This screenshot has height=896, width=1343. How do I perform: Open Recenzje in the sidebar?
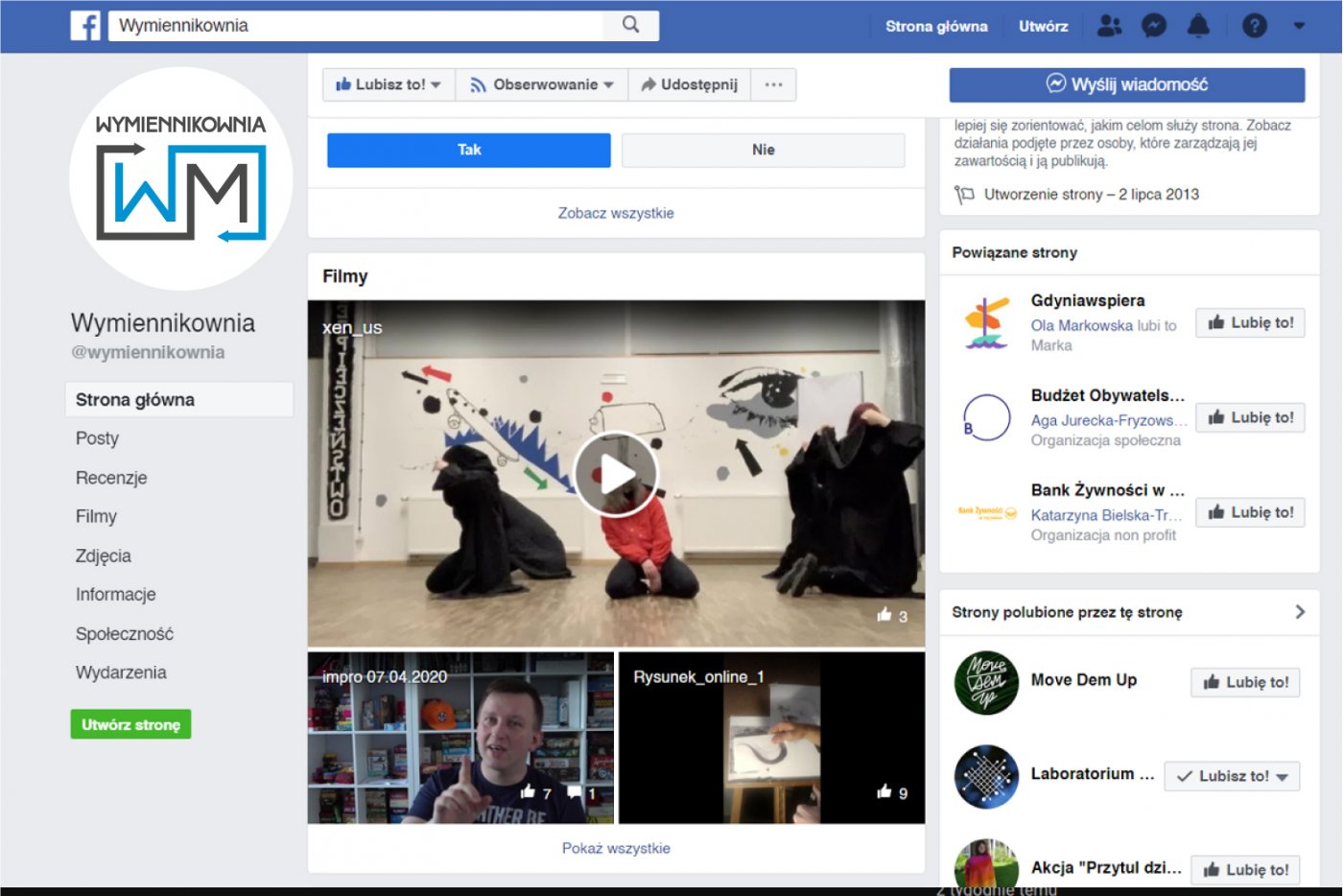(x=111, y=478)
